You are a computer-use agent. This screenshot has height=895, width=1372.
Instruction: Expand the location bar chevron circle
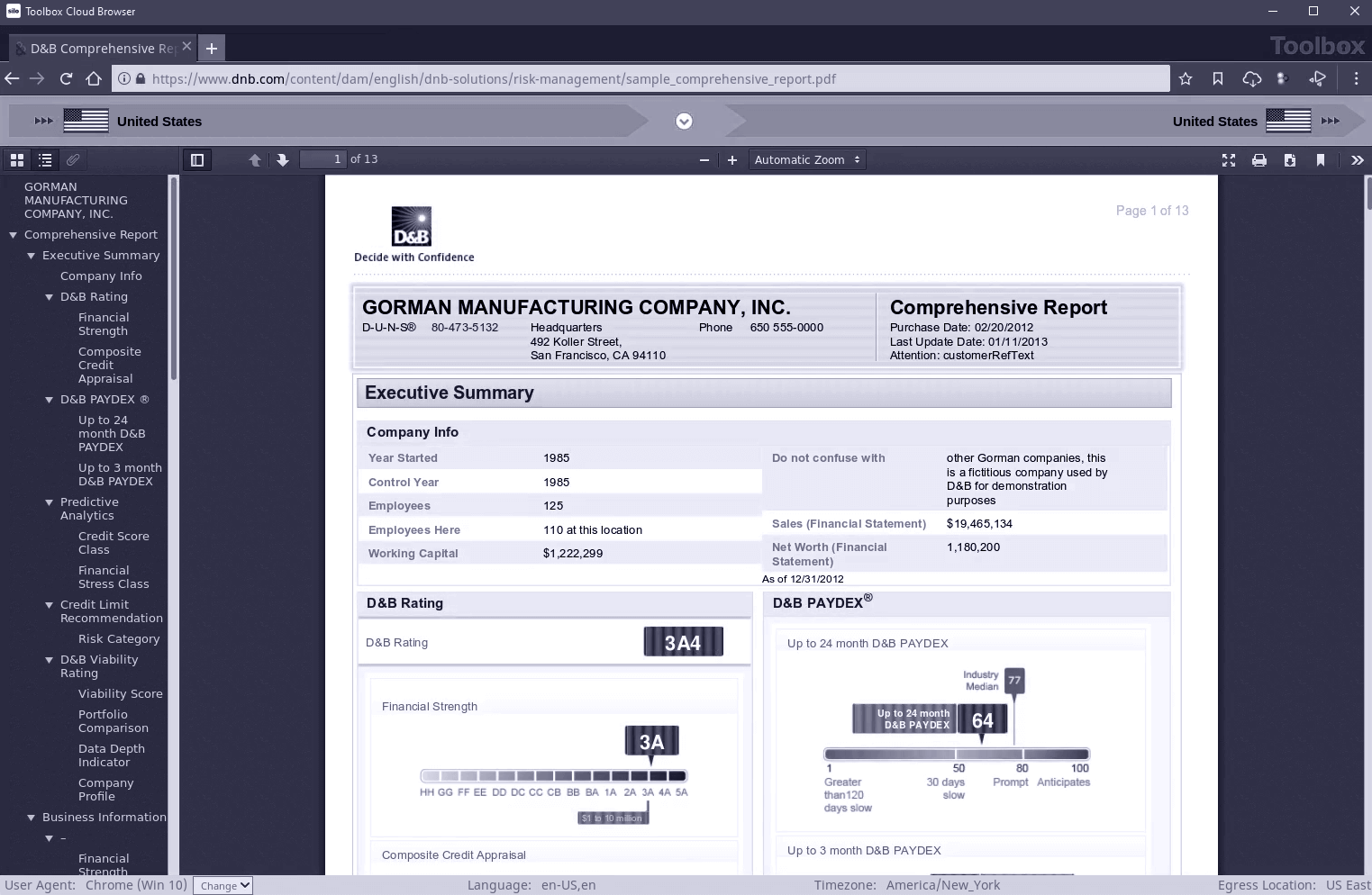coord(685,122)
